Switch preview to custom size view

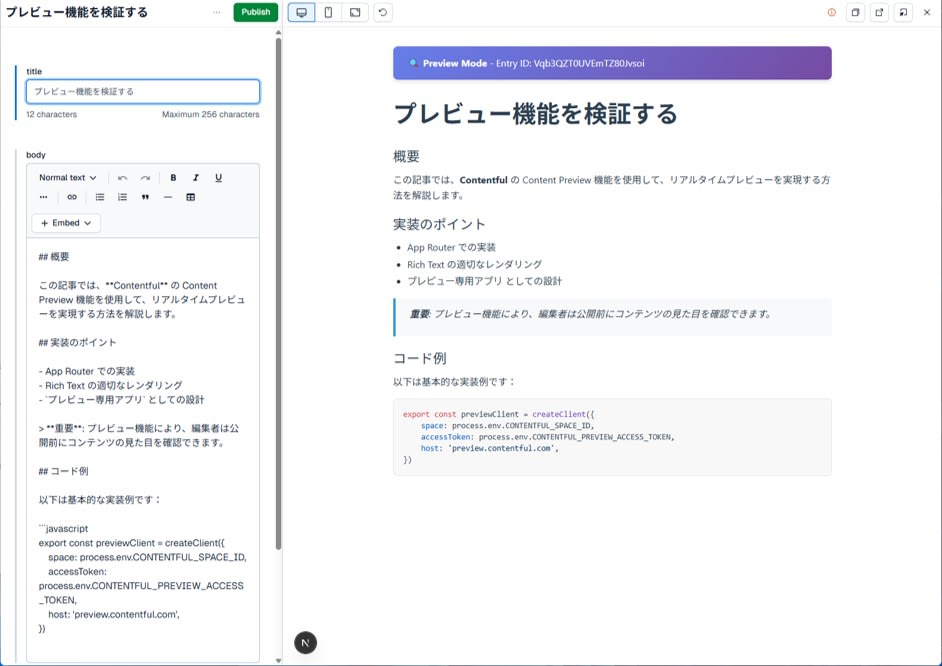355,12
